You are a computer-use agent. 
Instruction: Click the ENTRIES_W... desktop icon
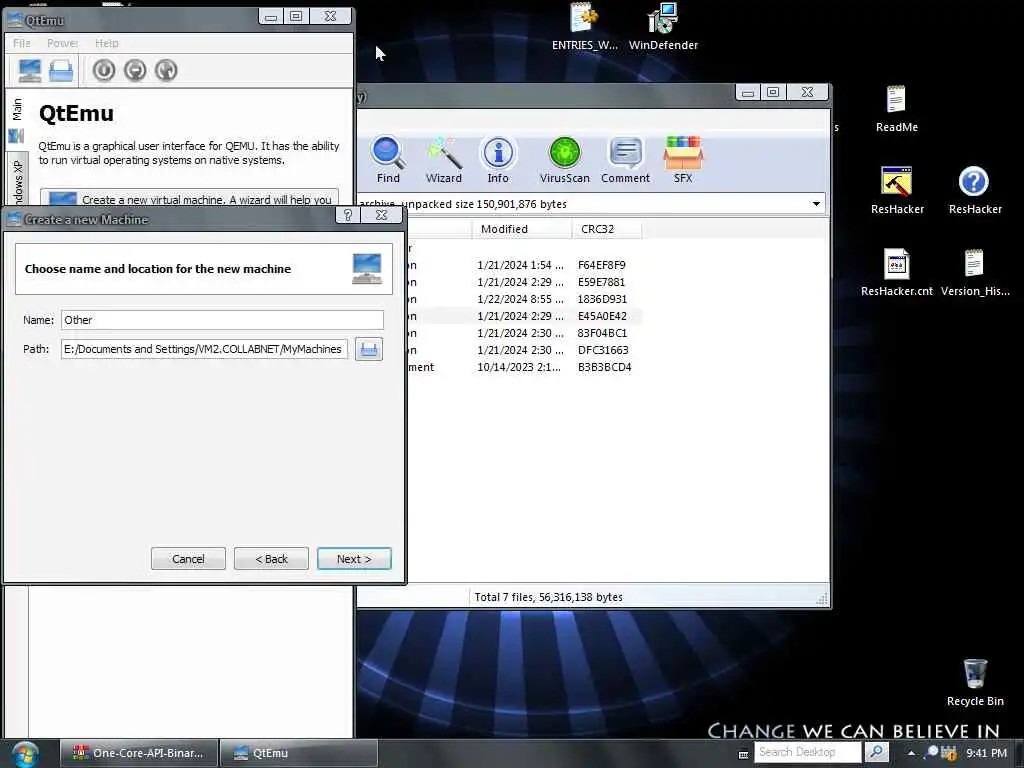pyautogui.click(x=584, y=27)
